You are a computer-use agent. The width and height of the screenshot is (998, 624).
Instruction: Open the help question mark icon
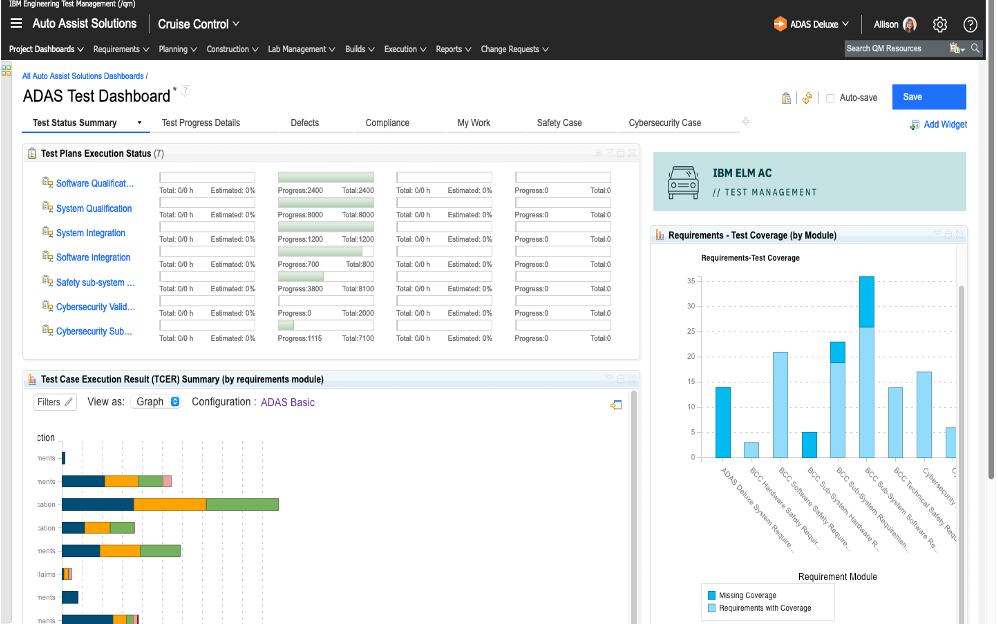(x=970, y=25)
